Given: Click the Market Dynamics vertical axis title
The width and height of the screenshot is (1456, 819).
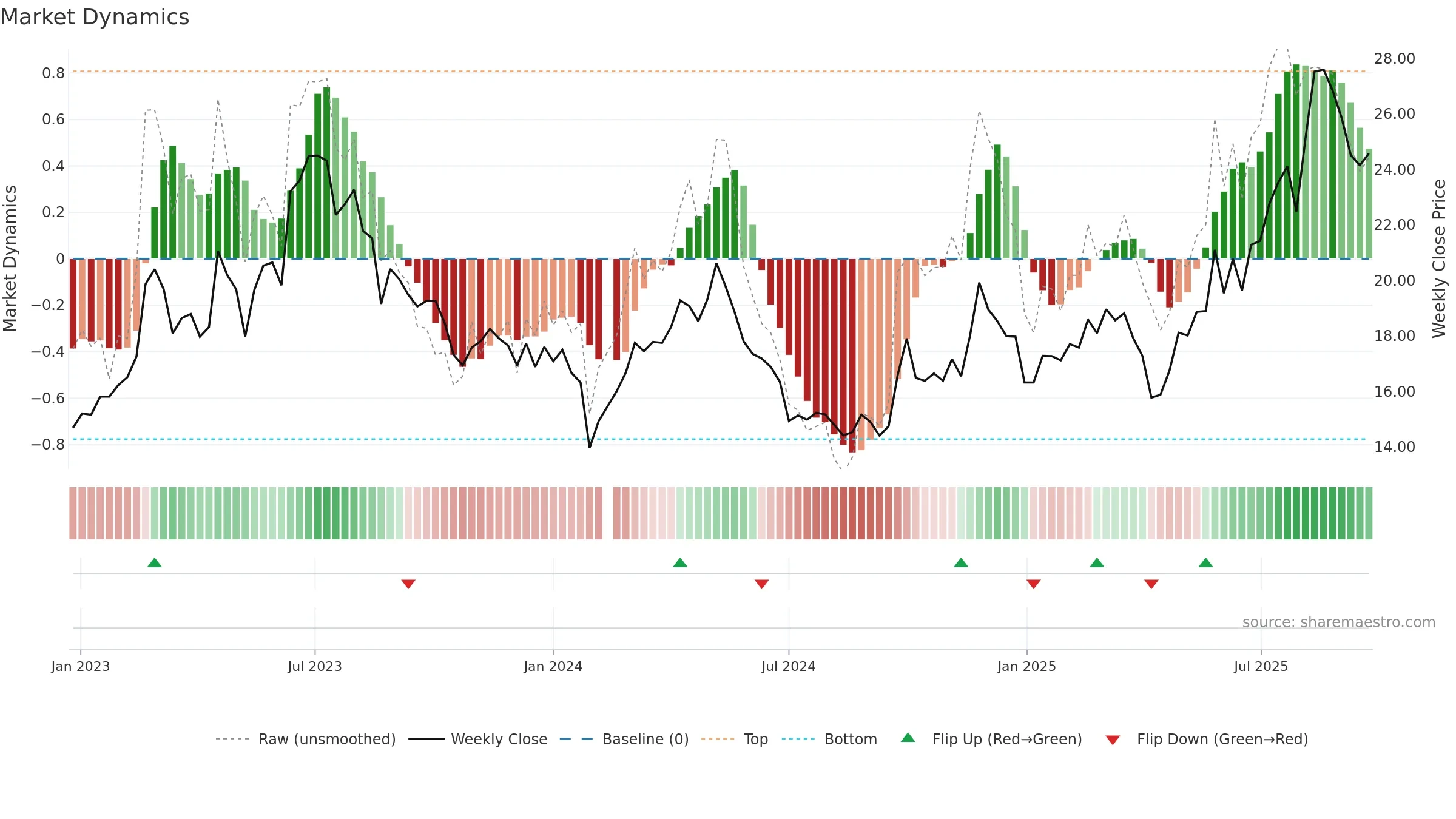Looking at the screenshot, I should [x=10, y=258].
